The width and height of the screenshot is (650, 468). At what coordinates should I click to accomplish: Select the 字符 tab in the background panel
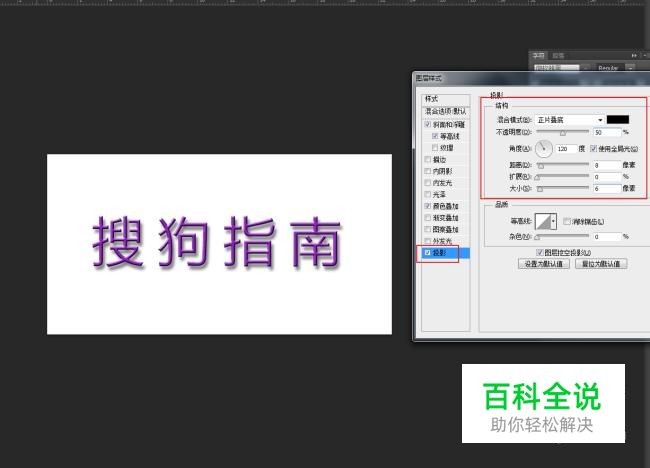(x=538, y=56)
